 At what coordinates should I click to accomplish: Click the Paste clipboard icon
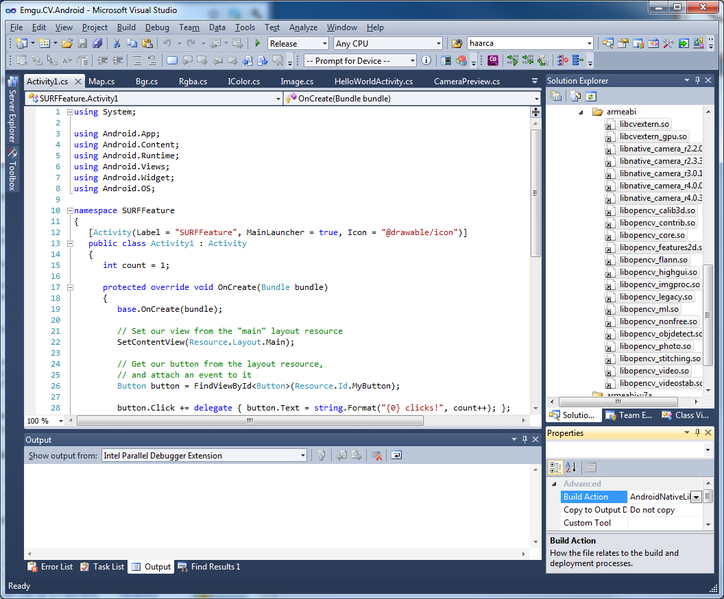147,43
